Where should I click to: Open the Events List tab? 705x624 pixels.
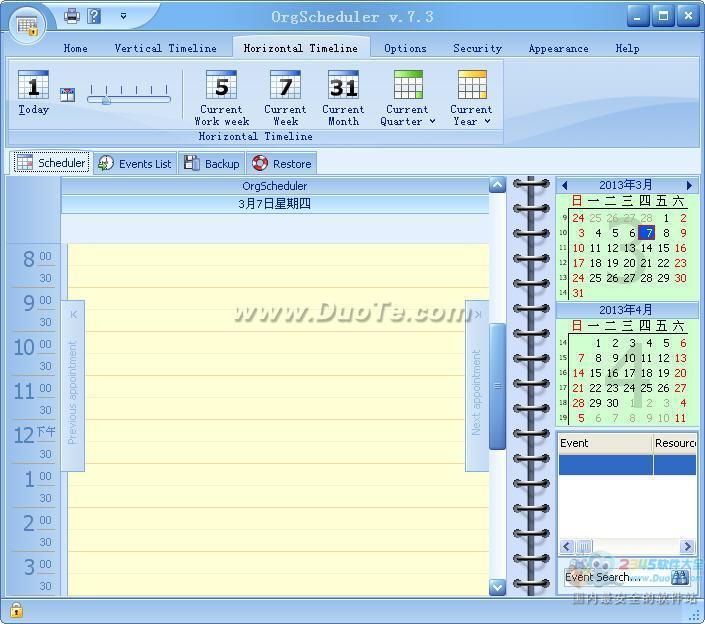coord(135,164)
